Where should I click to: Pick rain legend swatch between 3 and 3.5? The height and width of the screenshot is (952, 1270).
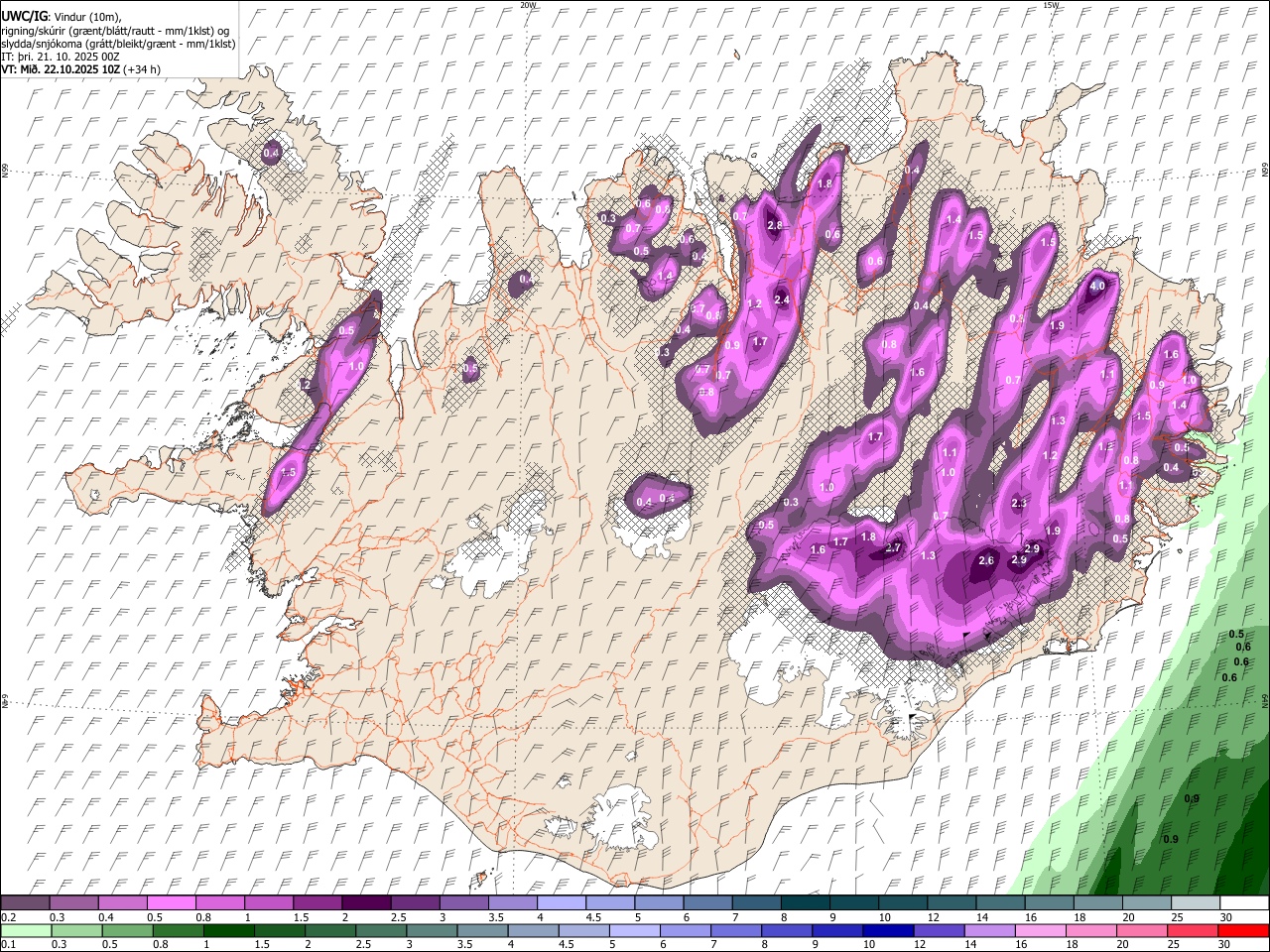coord(431,931)
